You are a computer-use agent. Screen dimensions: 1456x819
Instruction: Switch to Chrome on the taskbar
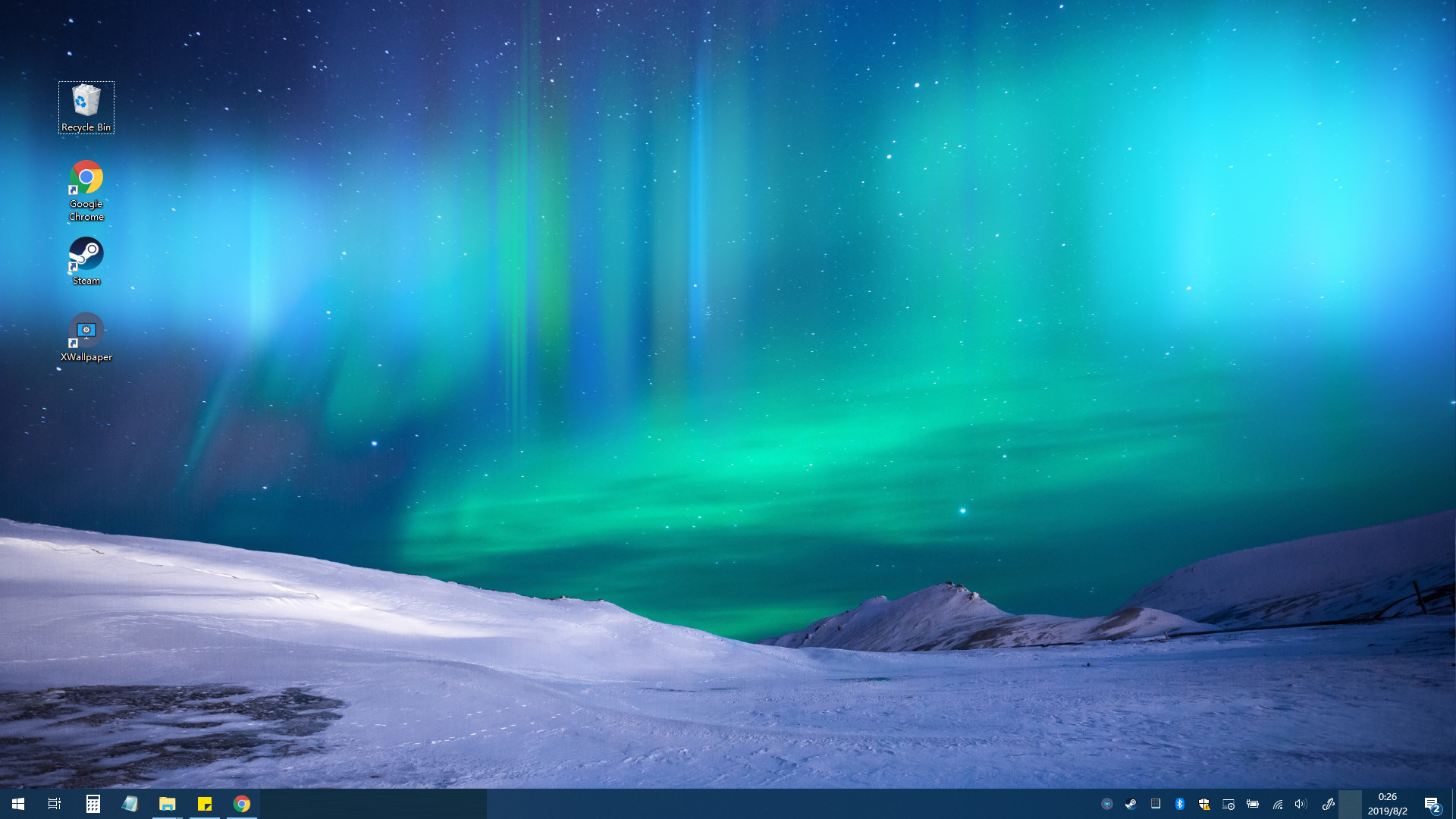pos(242,804)
